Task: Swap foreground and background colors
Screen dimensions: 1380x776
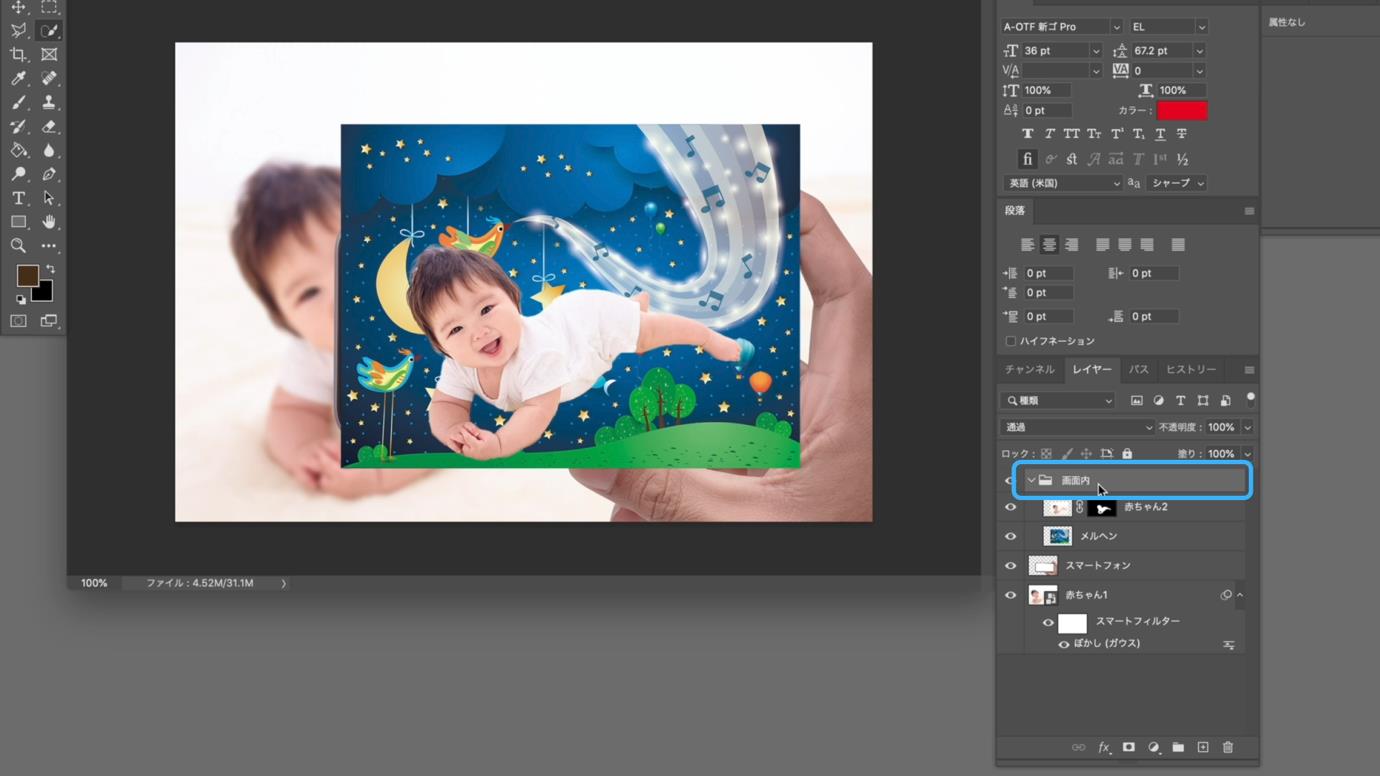Action: tap(50, 269)
